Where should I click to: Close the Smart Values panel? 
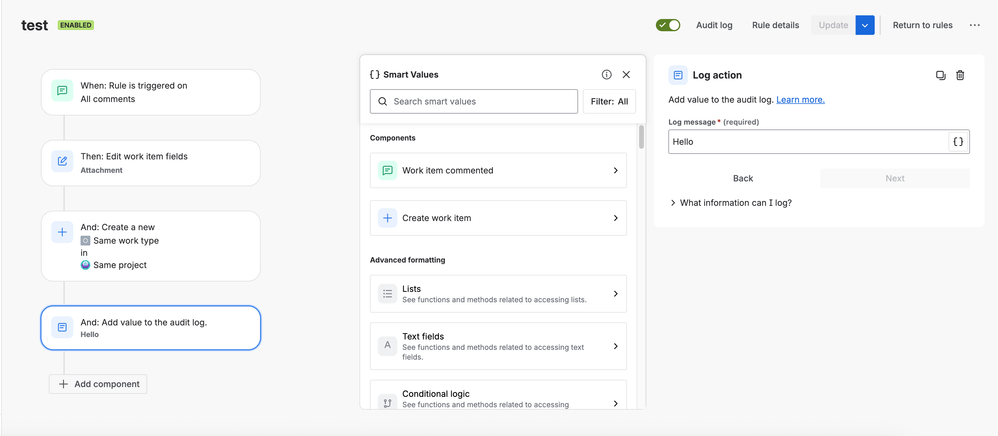pyautogui.click(x=626, y=75)
